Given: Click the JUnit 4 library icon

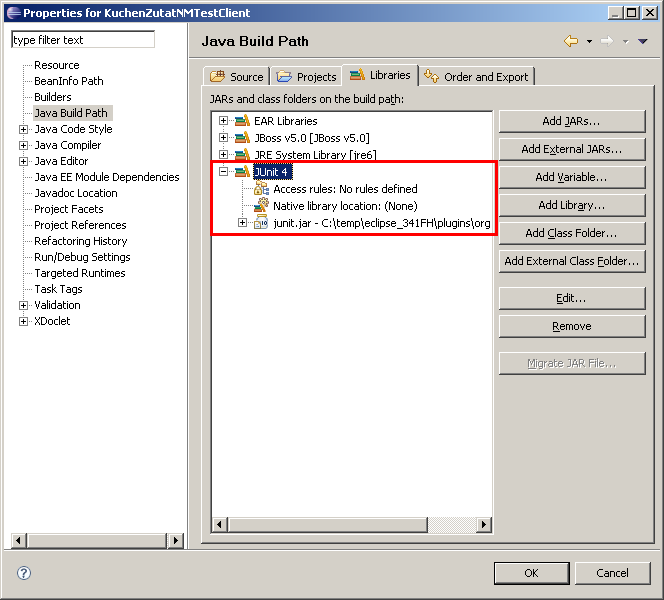Looking at the screenshot, I should (x=242, y=172).
